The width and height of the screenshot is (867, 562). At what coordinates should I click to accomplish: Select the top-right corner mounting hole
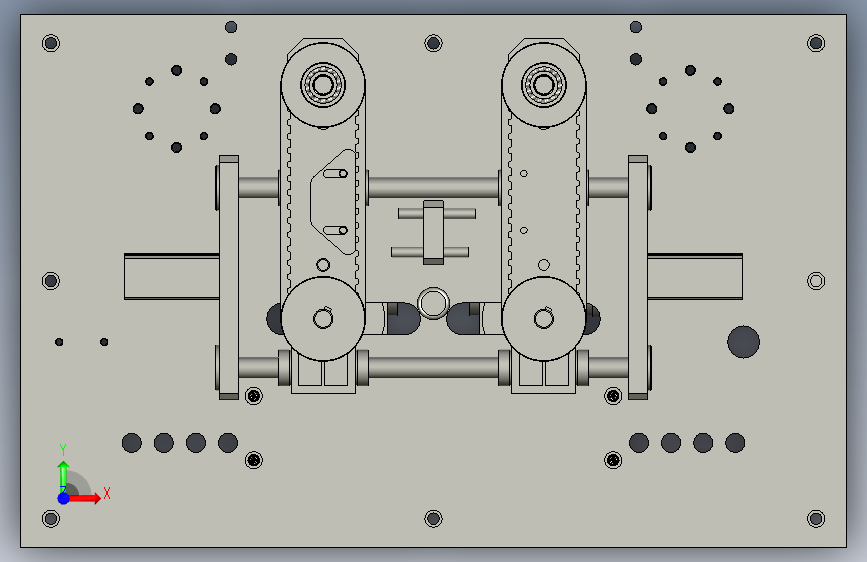tap(816, 43)
